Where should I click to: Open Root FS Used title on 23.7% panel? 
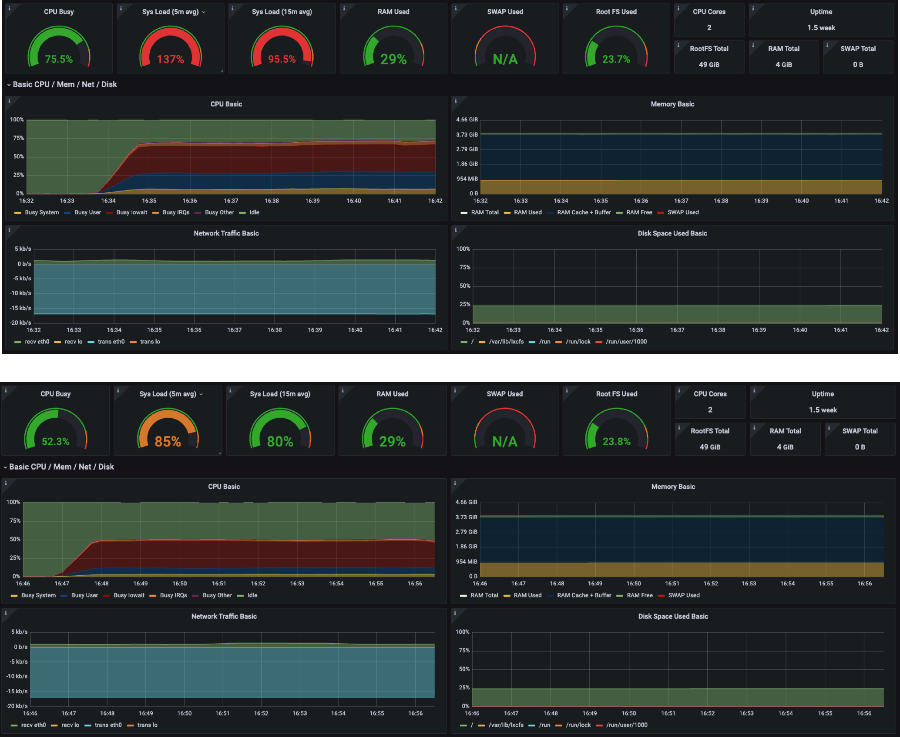[x=616, y=11]
